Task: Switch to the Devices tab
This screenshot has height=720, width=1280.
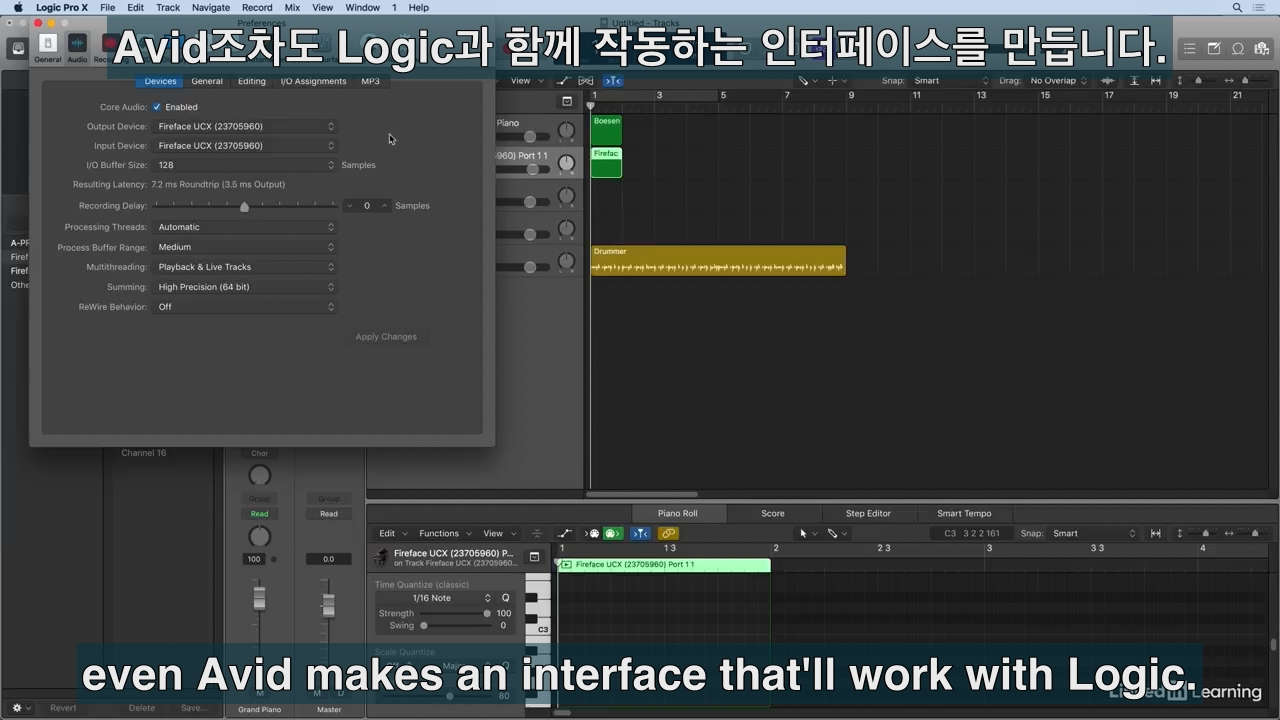Action: click(160, 81)
